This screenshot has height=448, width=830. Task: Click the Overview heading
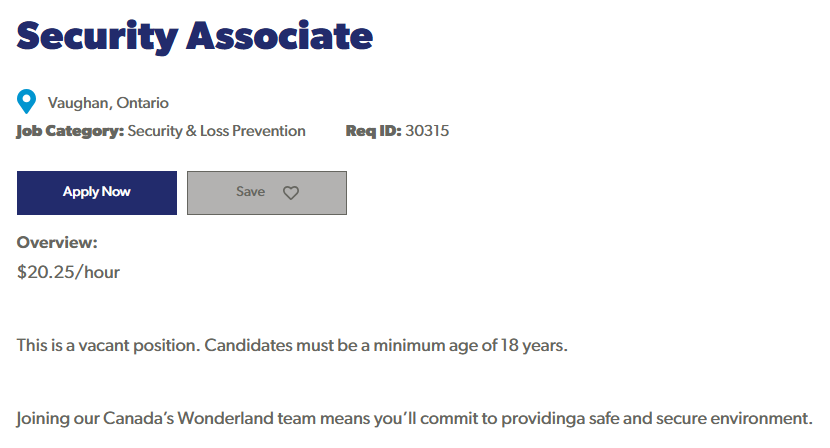coord(57,242)
